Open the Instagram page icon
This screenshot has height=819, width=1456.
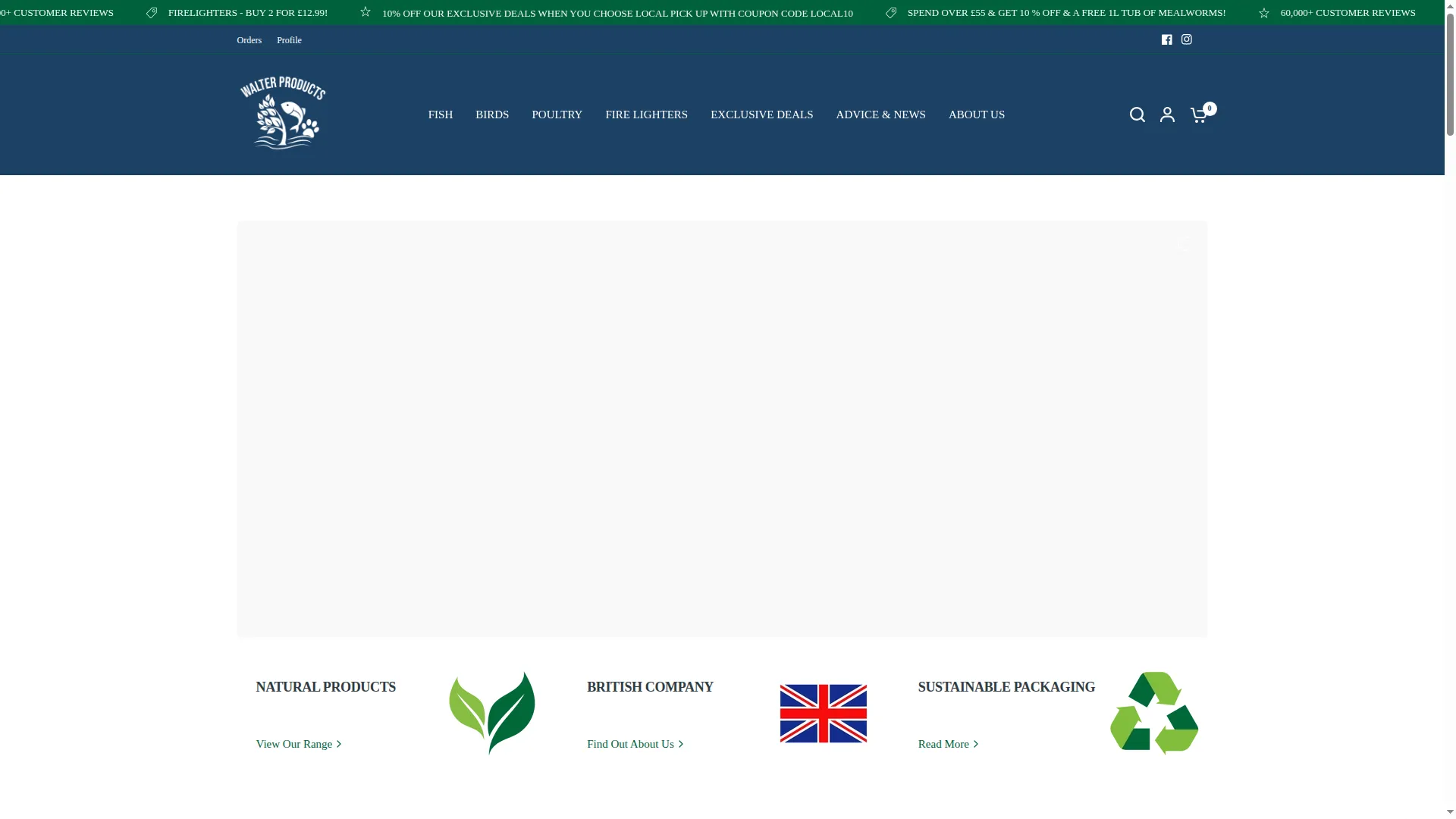point(1186,39)
